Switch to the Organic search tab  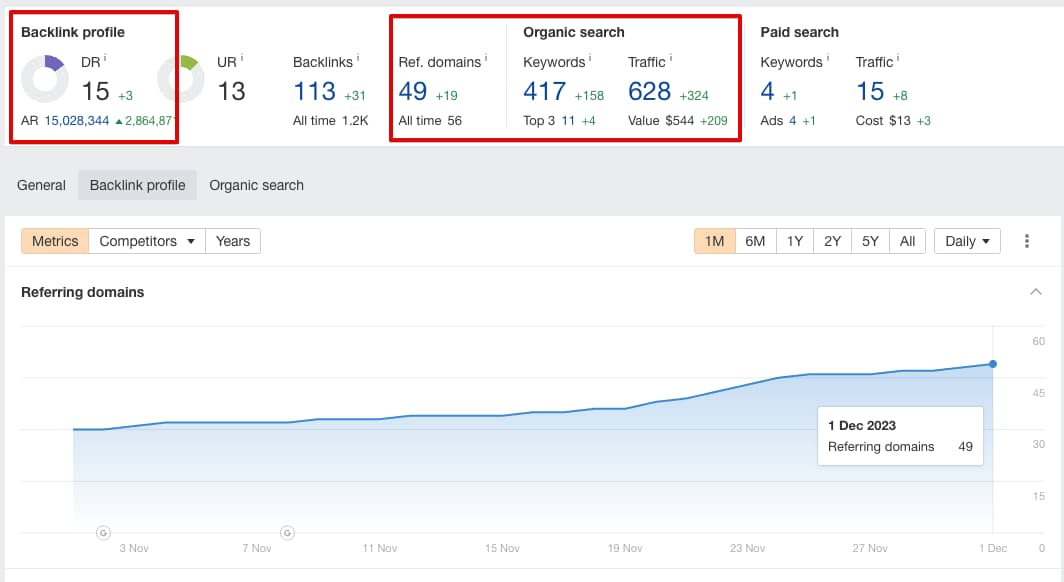point(256,185)
